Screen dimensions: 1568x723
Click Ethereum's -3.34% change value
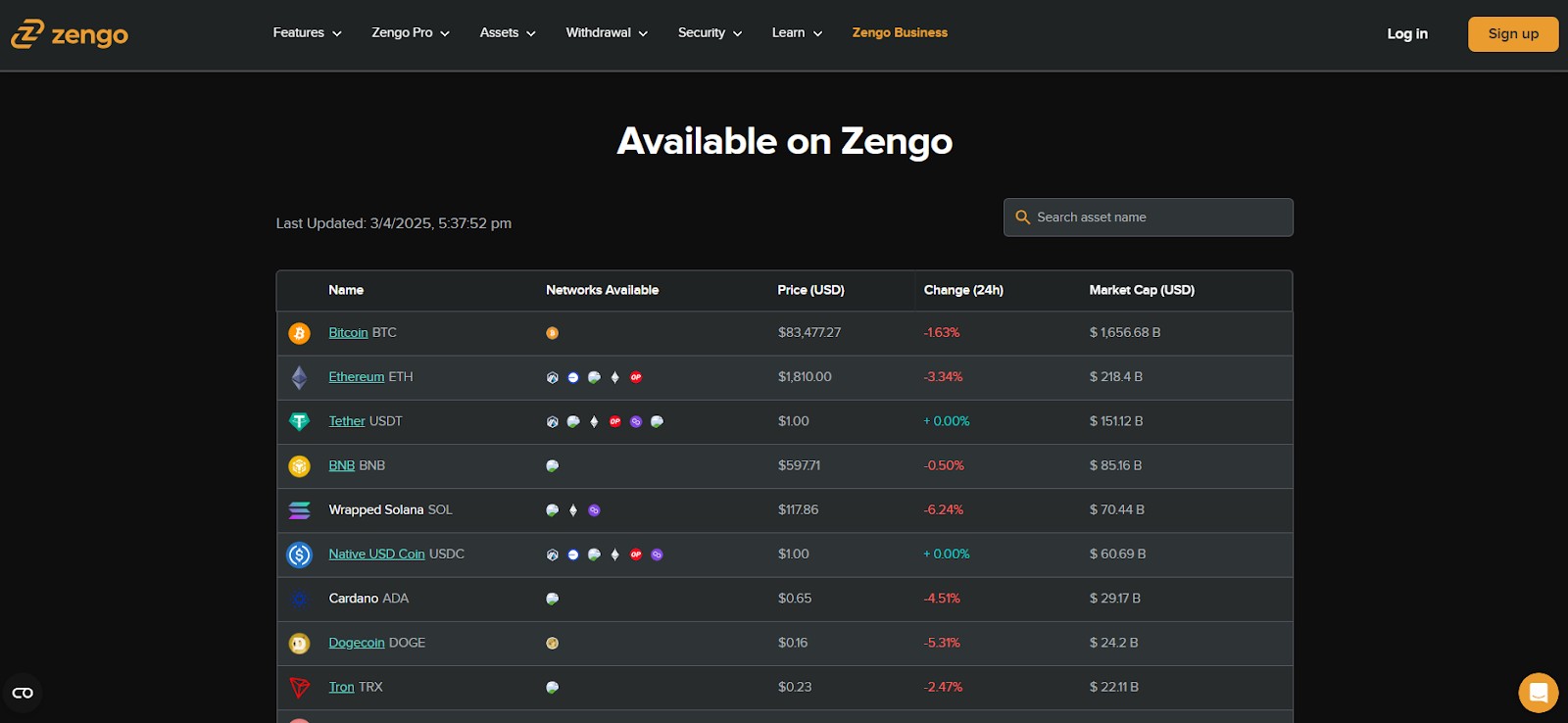(x=943, y=377)
